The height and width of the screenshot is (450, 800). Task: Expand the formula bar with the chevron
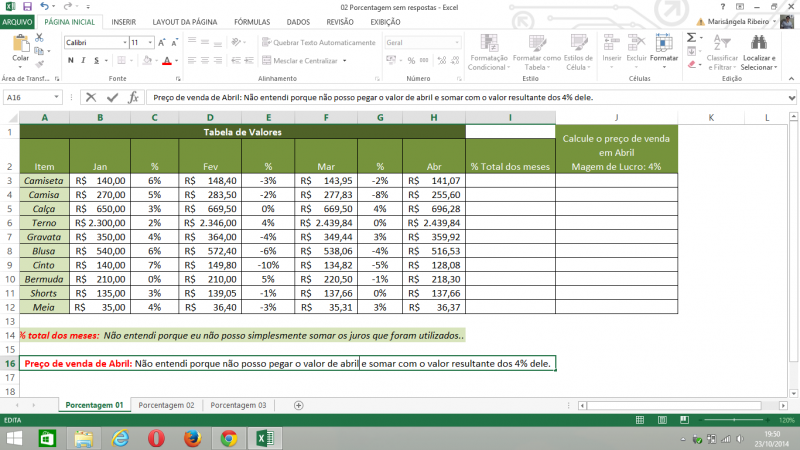click(x=791, y=97)
